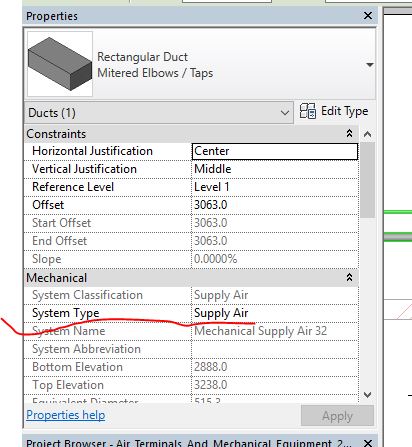This screenshot has width=412, height=447.
Task: Collapse the Mechanical section
Action: click(x=349, y=277)
